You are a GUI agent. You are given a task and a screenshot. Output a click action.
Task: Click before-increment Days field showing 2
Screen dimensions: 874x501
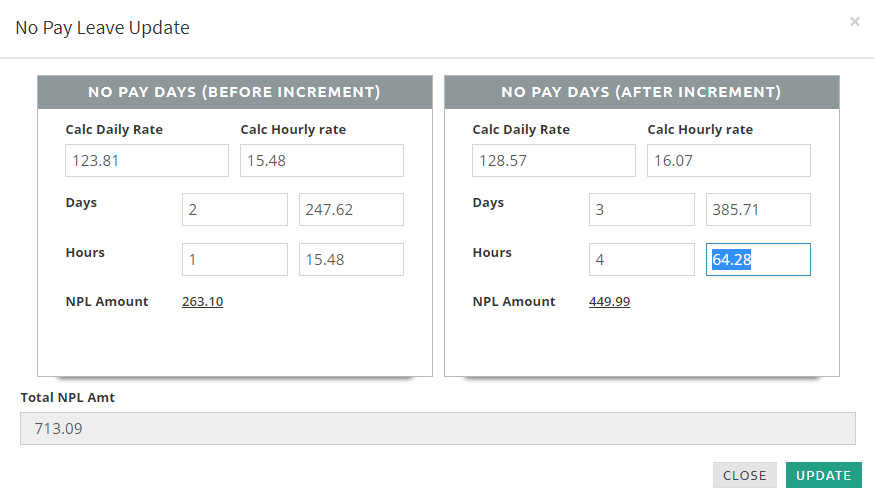234,210
